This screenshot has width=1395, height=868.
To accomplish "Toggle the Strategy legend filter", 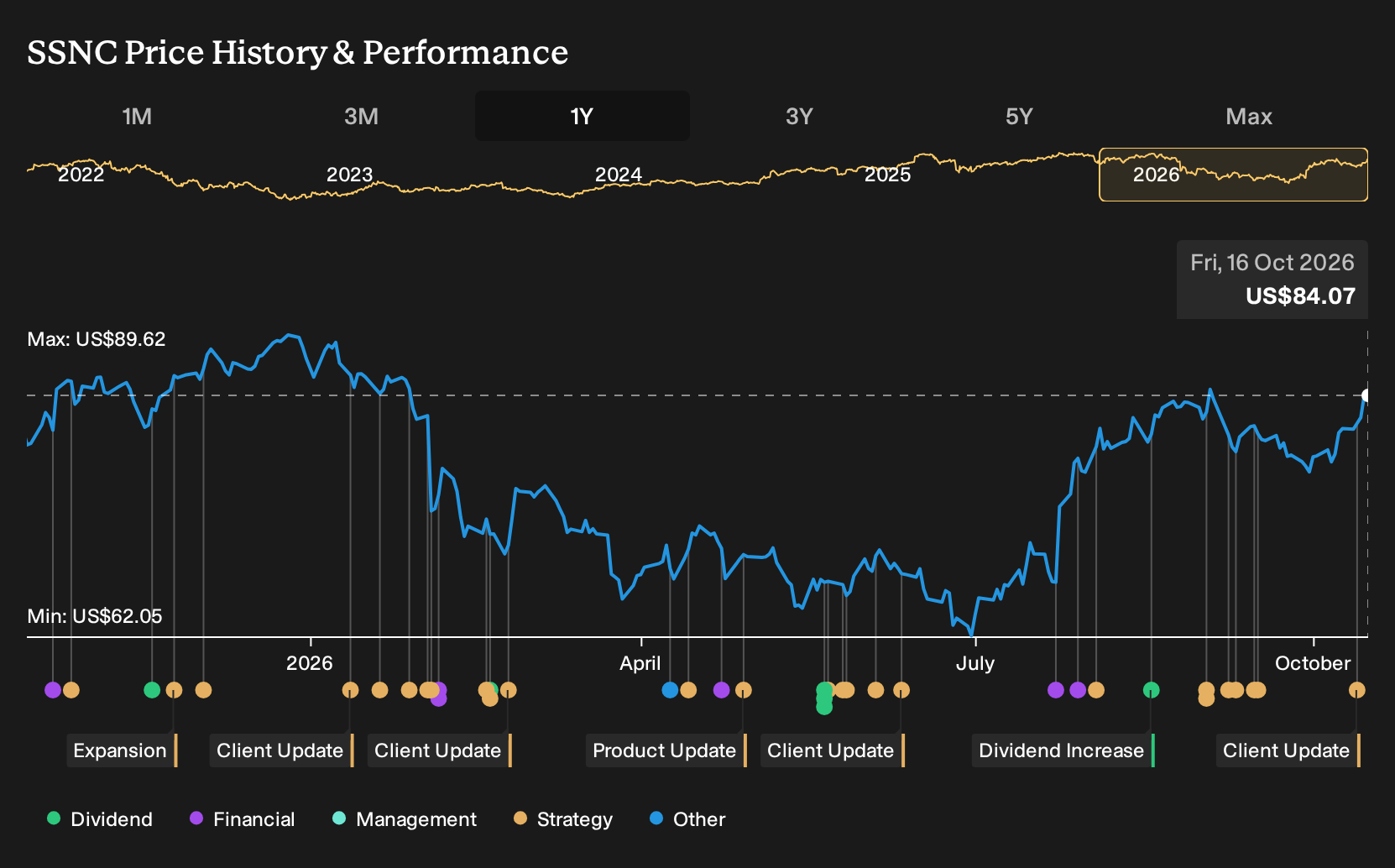I will point(563,818).
